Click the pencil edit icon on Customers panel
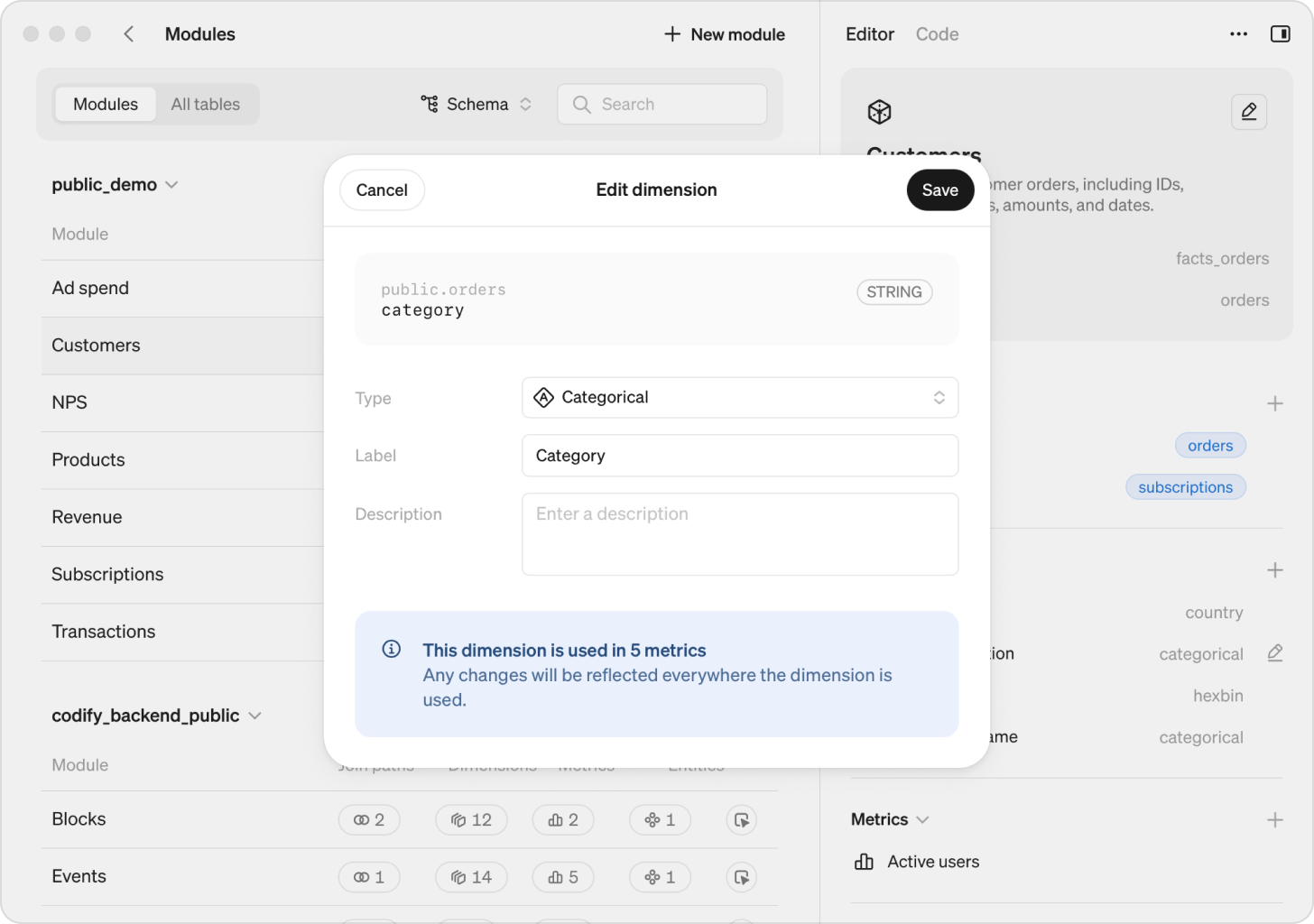This screenshot has height=924, width=1314. (x=1249, y=112)
